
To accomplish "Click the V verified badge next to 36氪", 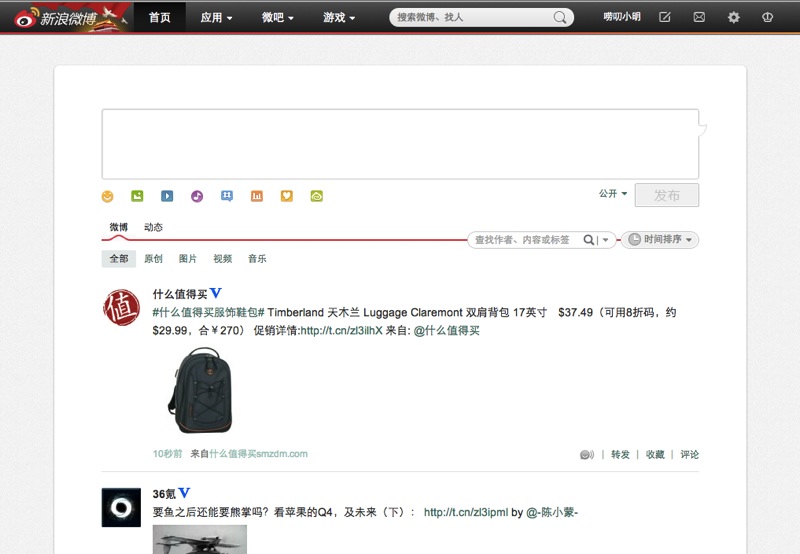I will click(184, 493).
